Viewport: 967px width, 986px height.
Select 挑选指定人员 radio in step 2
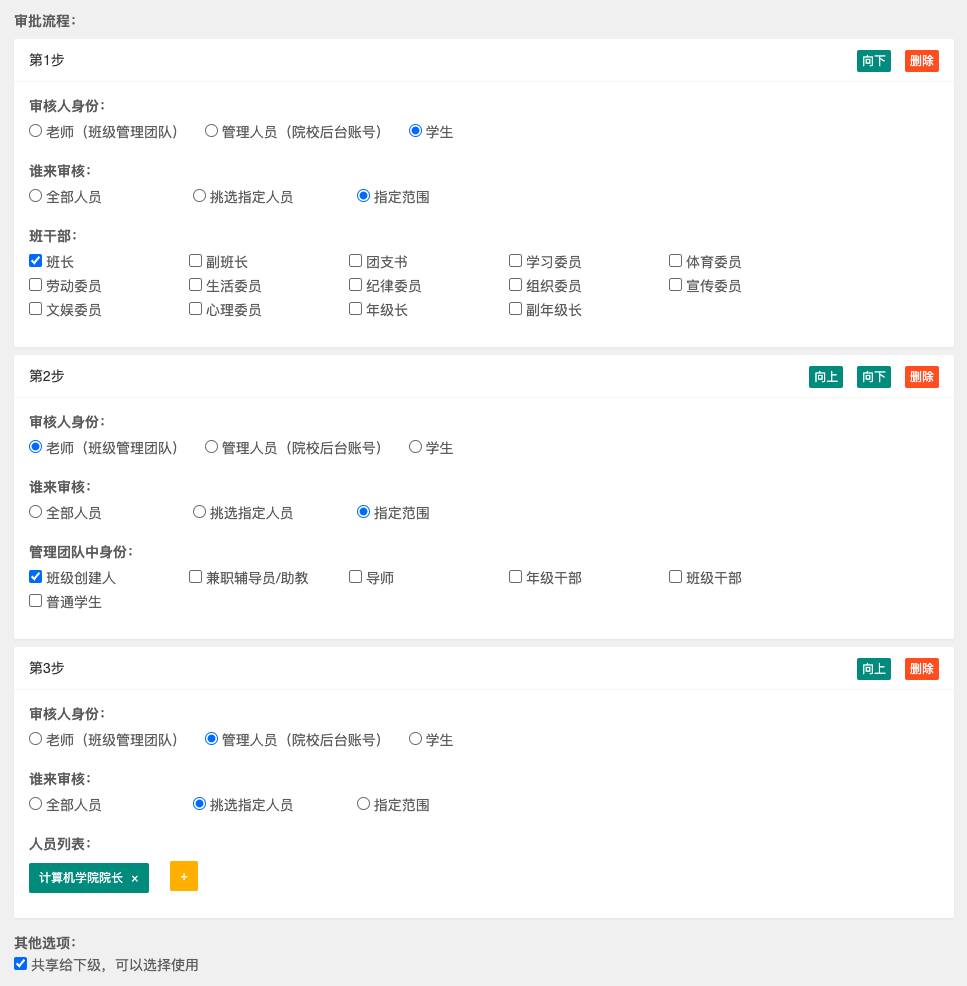tap(200, 512)
